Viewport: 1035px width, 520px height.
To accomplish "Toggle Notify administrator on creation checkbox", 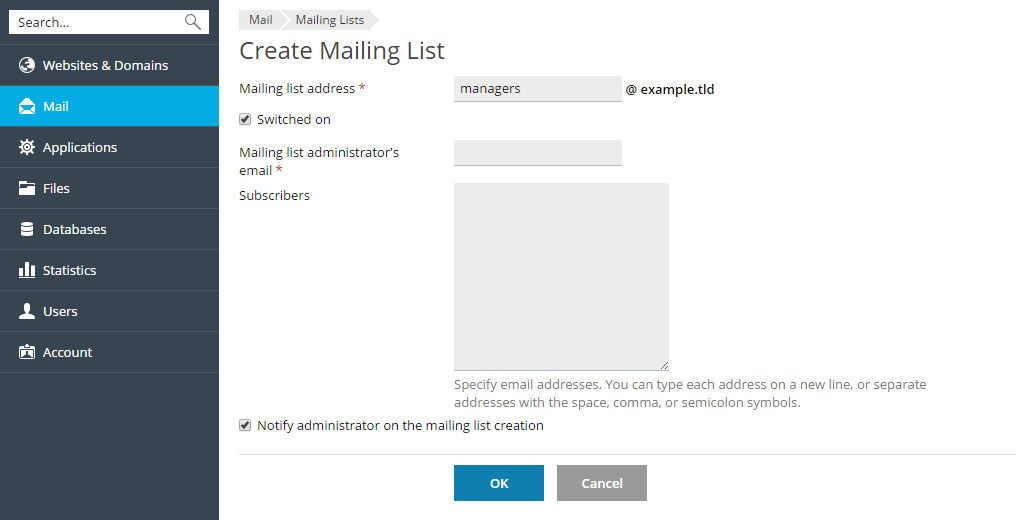I will click(x=245, y=425).
